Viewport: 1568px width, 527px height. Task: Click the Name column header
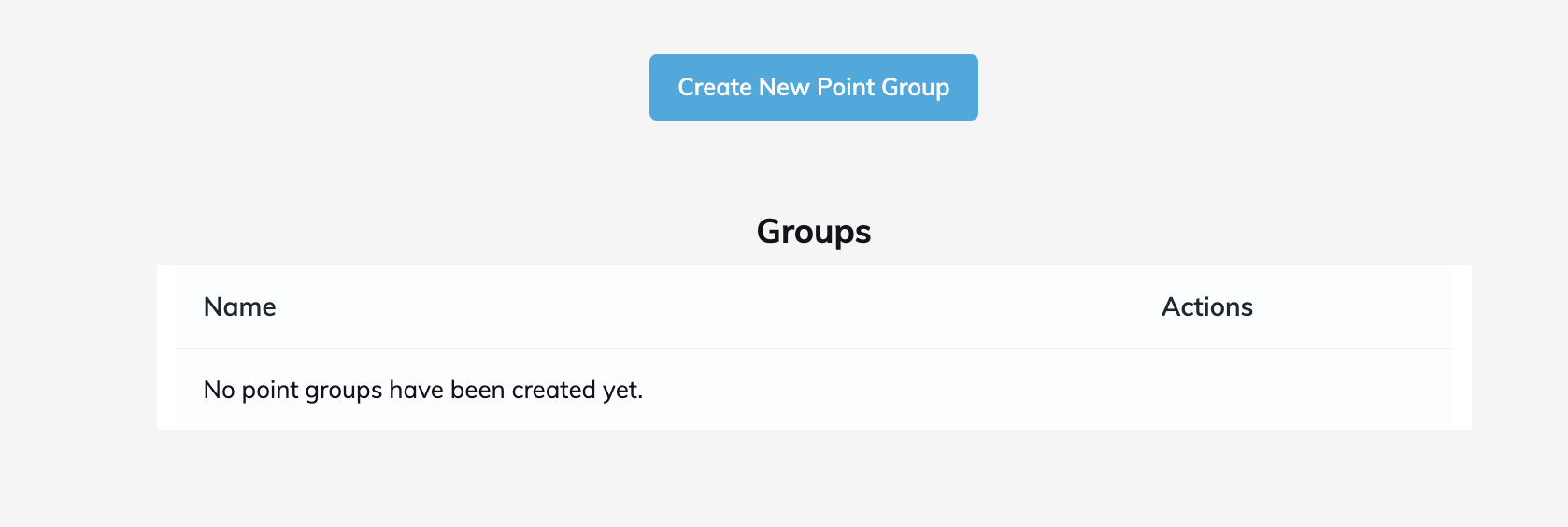click(x=240, y=307)
